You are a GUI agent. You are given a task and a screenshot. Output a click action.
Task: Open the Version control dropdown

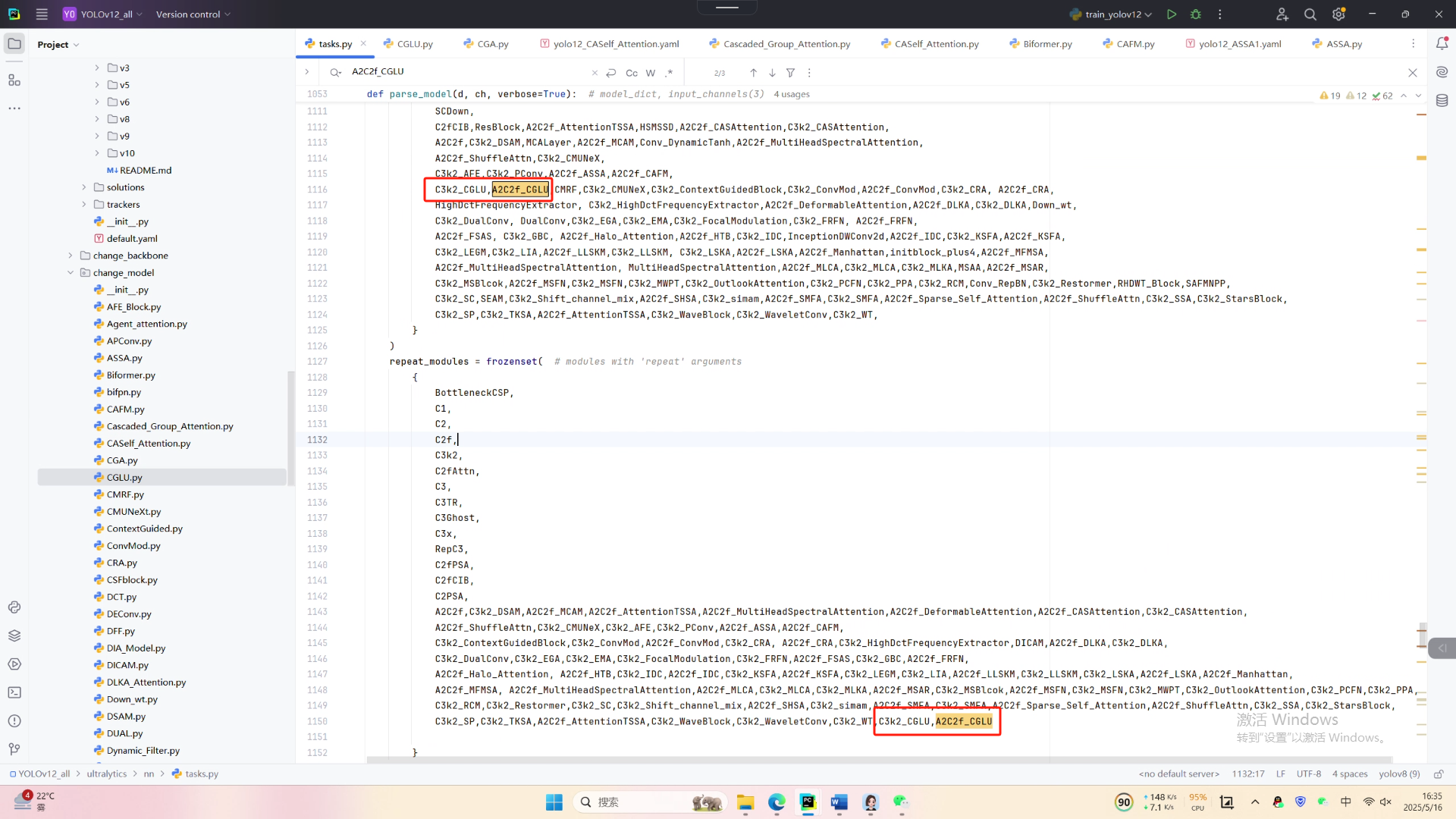193,14
